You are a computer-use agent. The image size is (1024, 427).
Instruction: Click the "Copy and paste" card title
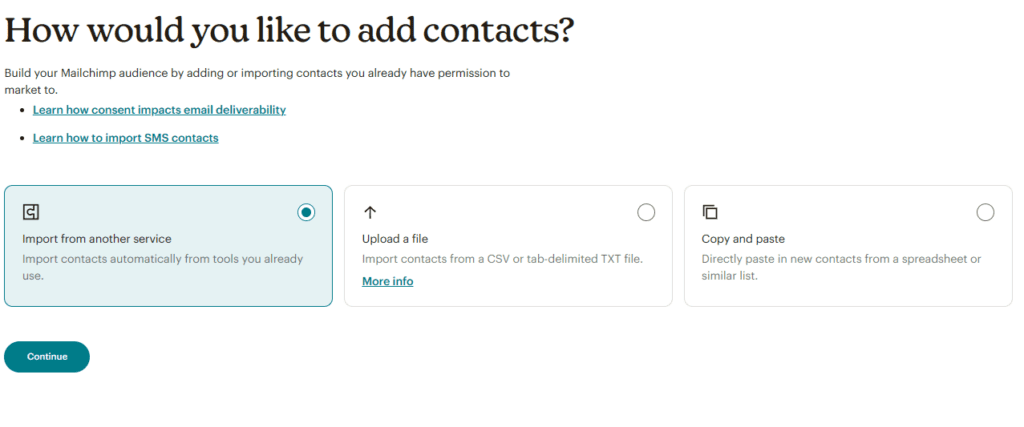[743, 239]
